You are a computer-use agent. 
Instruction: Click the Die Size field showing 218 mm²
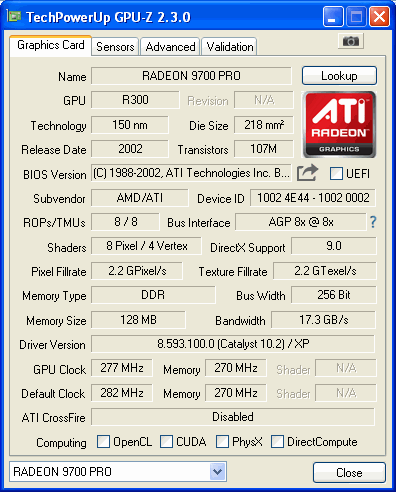[x=264, y=125]
